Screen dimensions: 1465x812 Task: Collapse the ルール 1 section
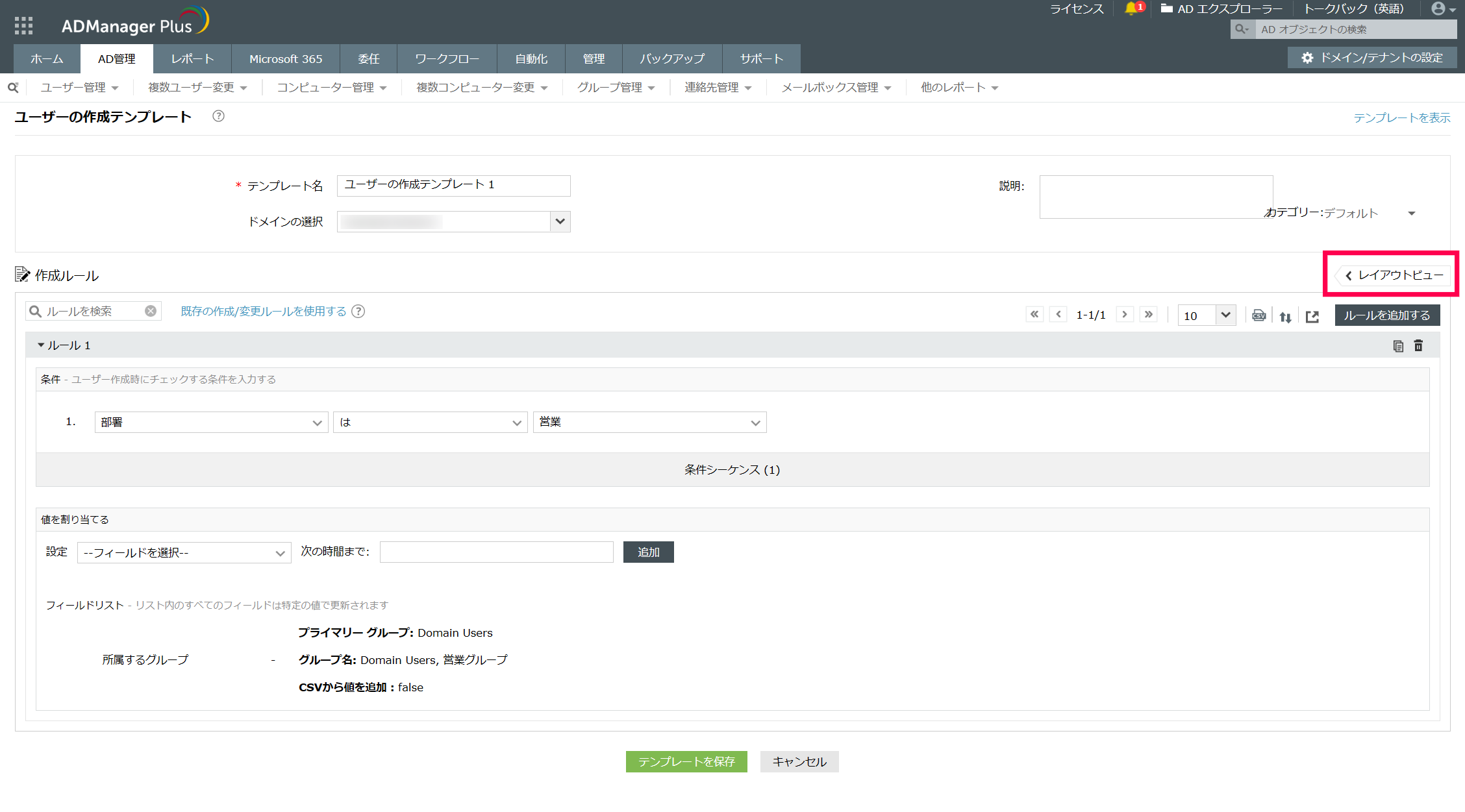pos(41,345)
